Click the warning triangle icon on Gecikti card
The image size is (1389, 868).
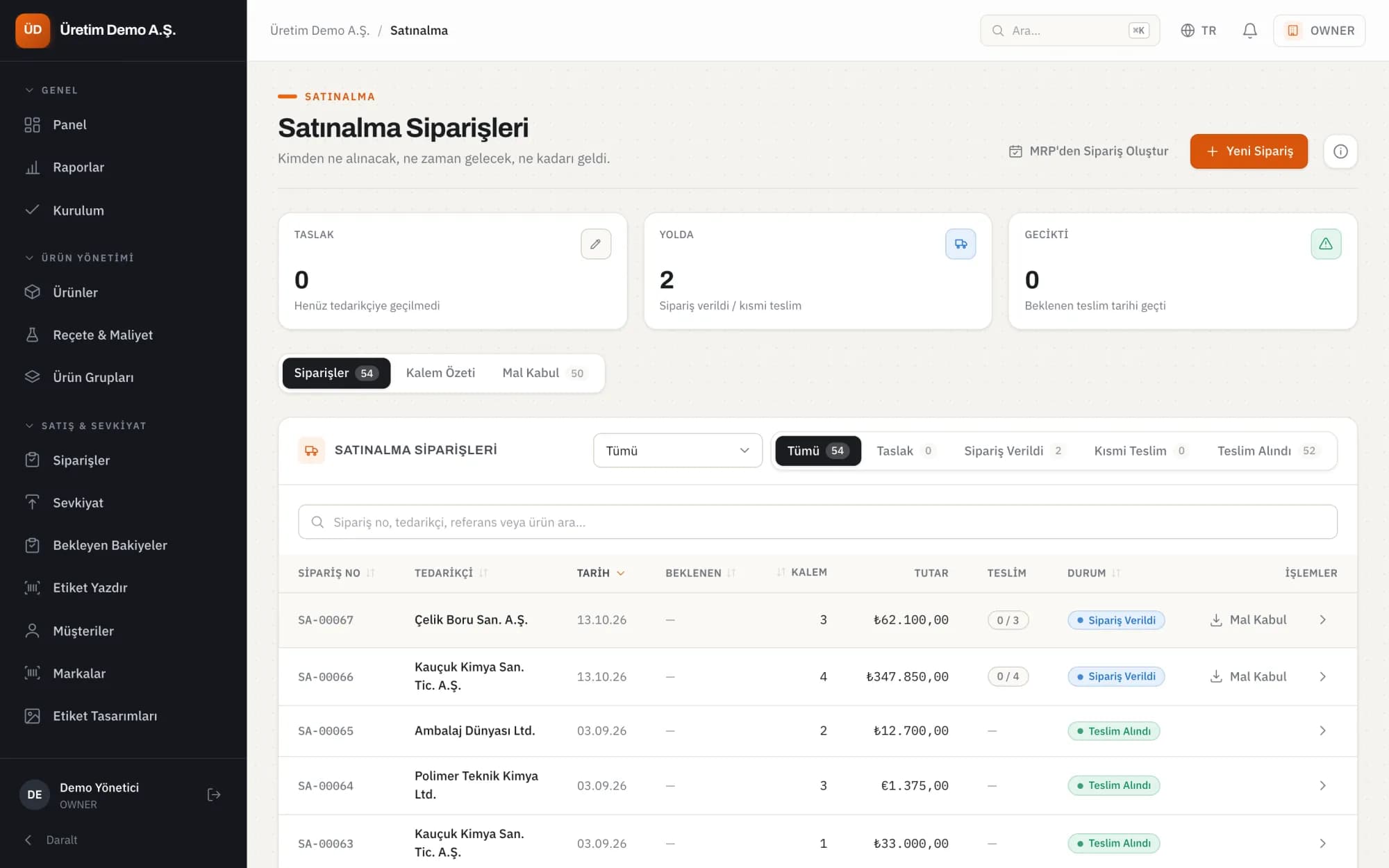(1326, 244)
